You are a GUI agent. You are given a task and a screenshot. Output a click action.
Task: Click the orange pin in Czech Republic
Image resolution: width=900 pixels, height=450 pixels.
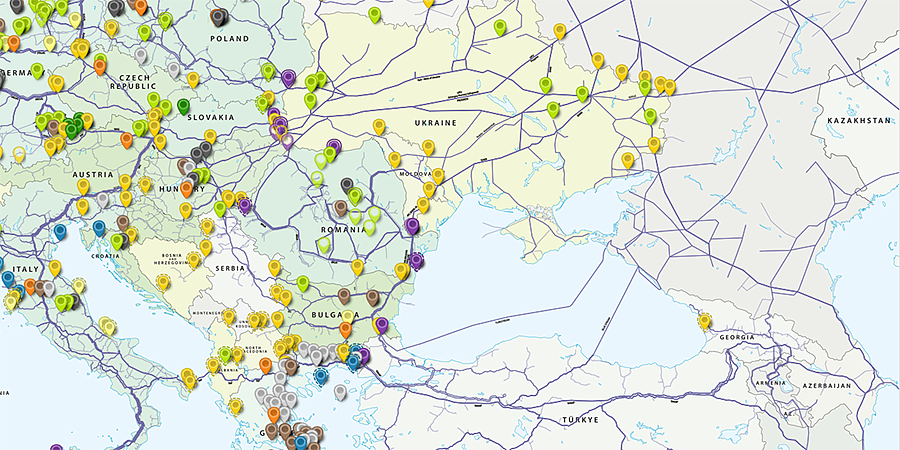pos(100,67)
